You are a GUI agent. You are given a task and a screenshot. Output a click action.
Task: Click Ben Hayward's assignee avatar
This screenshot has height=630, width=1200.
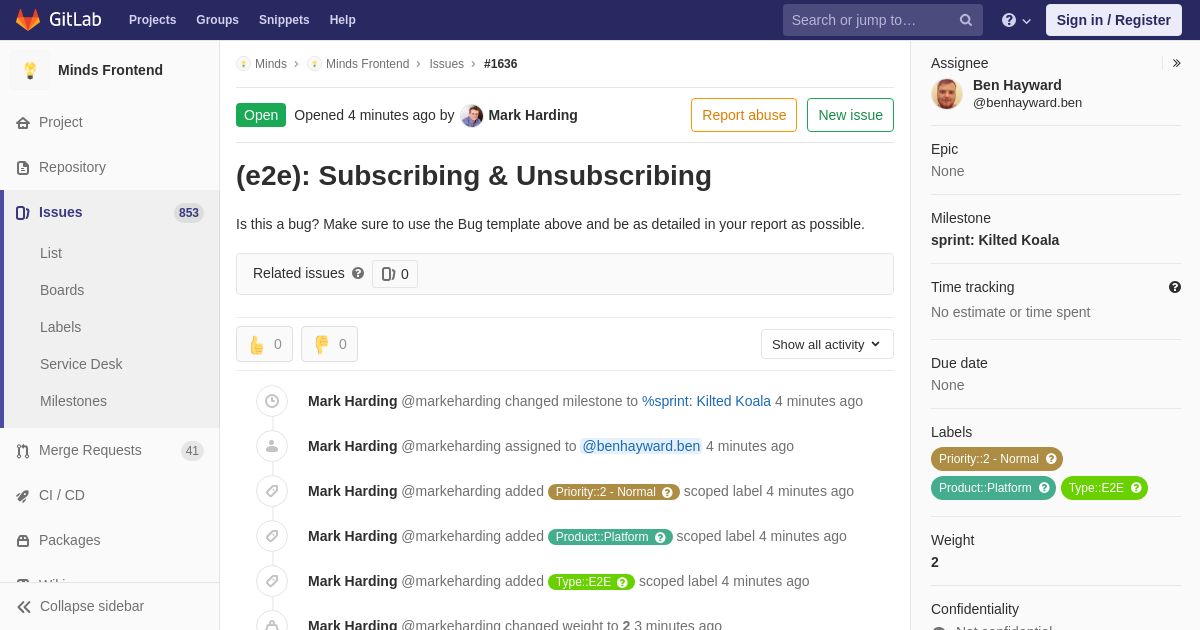click(x=947, y=93)
